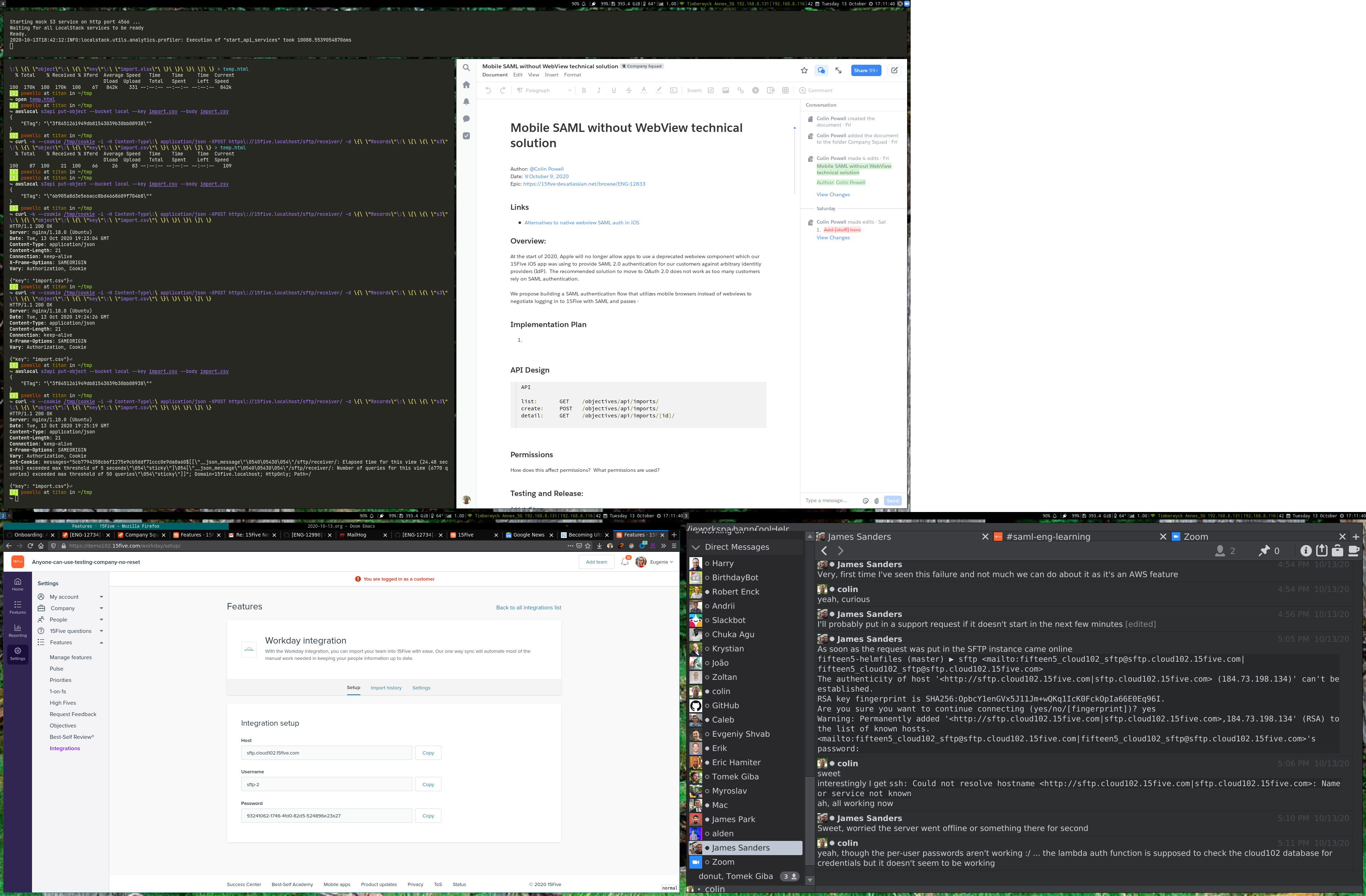This screenshot has height=896, width=1366.
Task: Switch to Import history tab
Action: pyautogui.click(x=386, y=688)
